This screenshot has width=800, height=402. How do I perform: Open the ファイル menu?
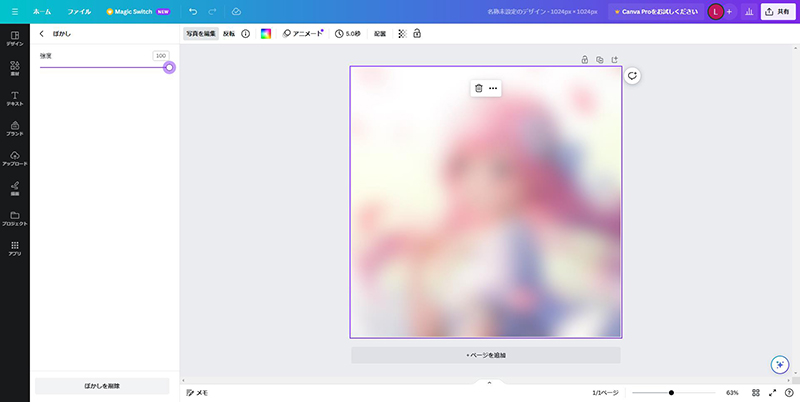tap(79, 11)
